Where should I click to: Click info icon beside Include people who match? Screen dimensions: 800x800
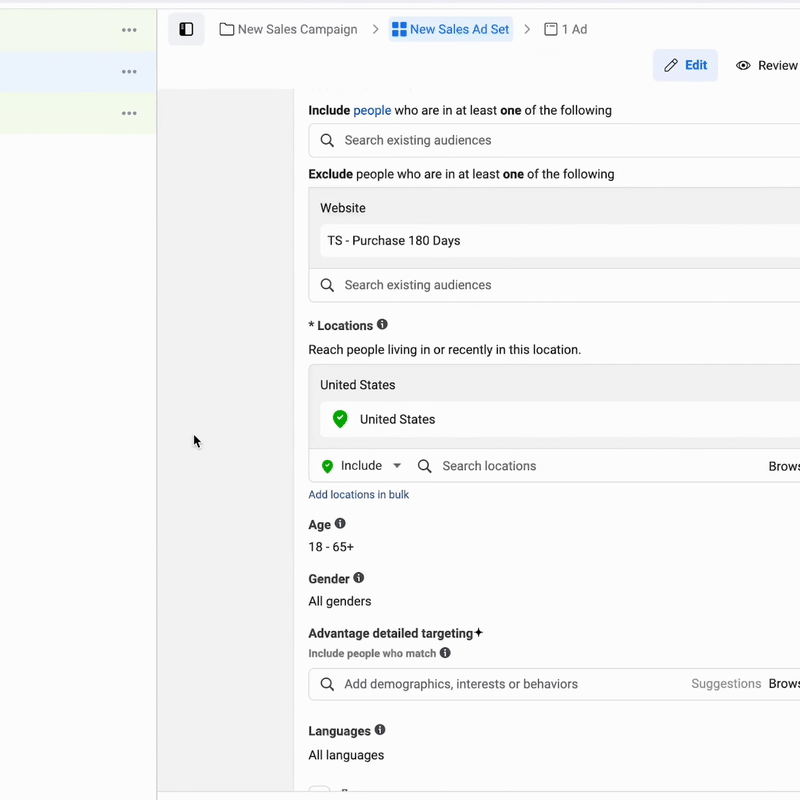click(445, 653)
